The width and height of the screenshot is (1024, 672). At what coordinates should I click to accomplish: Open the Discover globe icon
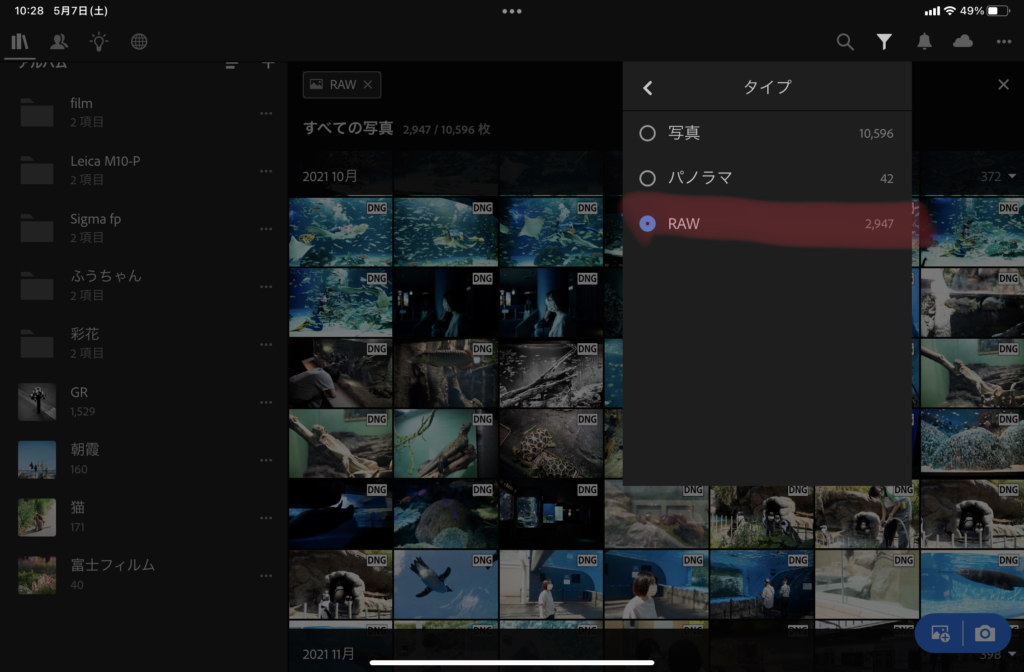point(139,42)
